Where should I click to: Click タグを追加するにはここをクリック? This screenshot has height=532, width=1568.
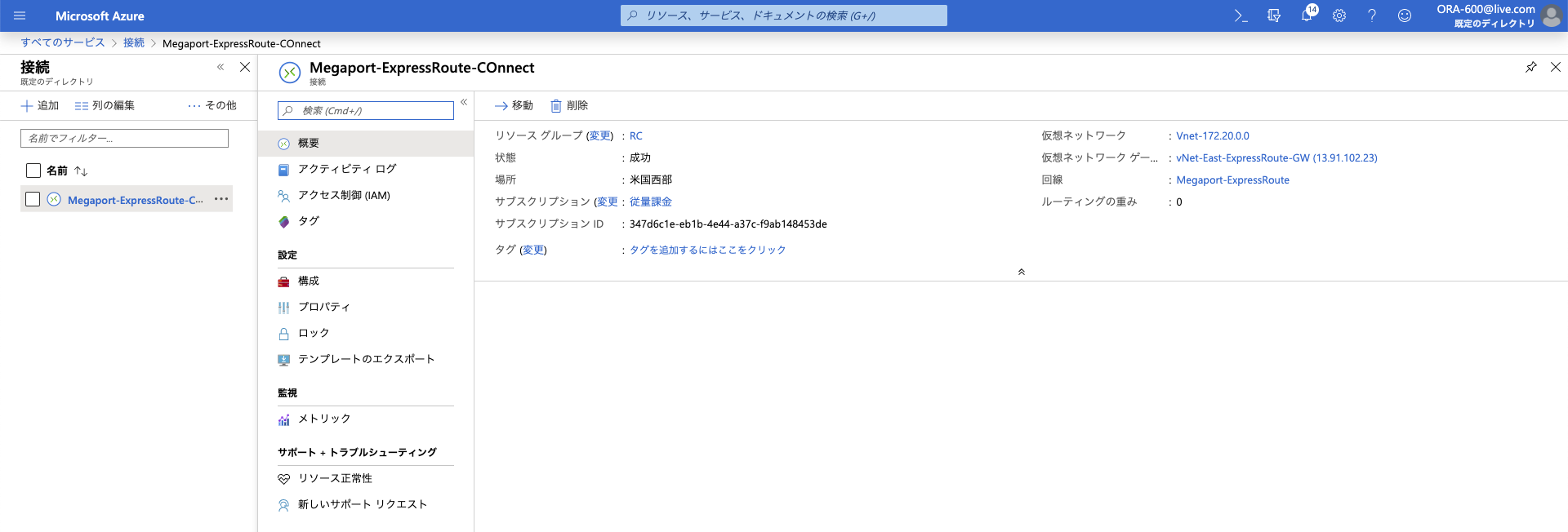click(x=707, y=250)
